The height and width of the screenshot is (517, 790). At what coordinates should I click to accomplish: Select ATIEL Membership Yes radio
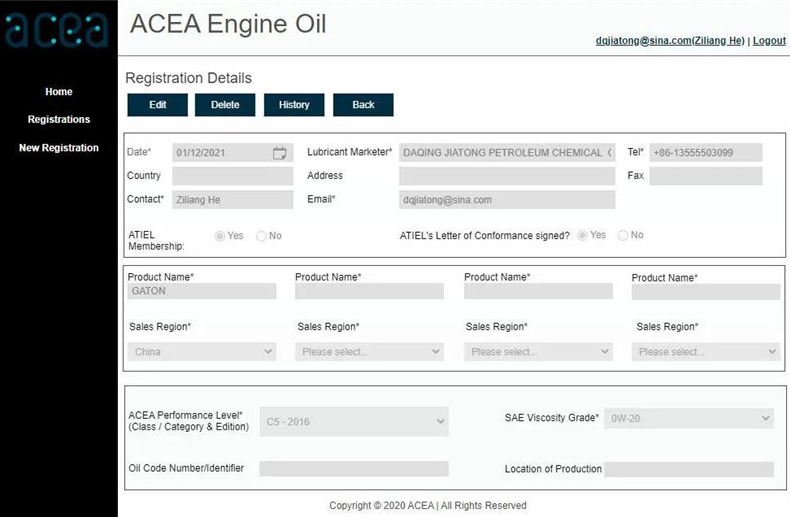(x=220, y=236)
